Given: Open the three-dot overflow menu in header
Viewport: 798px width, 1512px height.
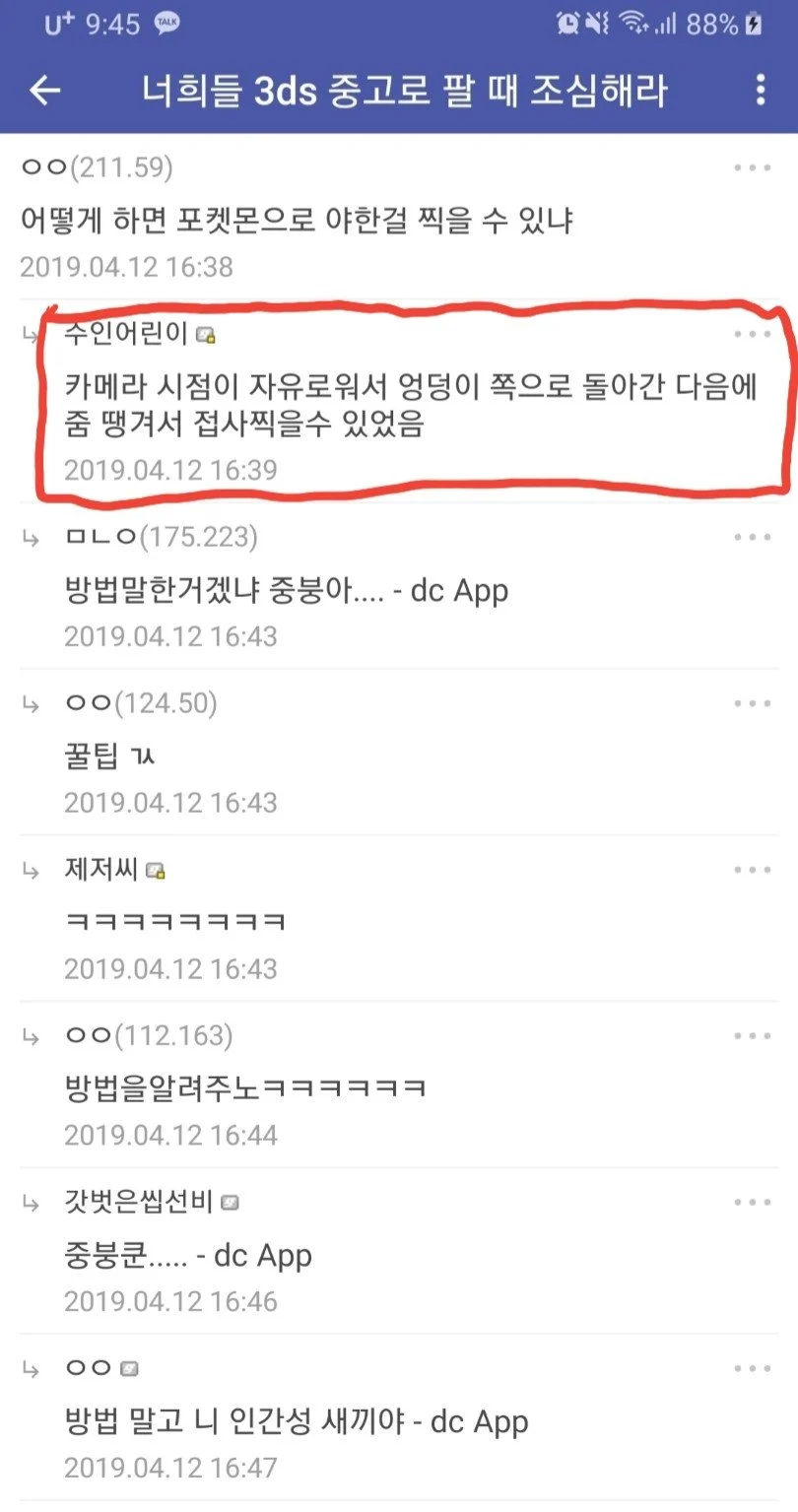Looking at the screenshot, I should tap(760, 90).
